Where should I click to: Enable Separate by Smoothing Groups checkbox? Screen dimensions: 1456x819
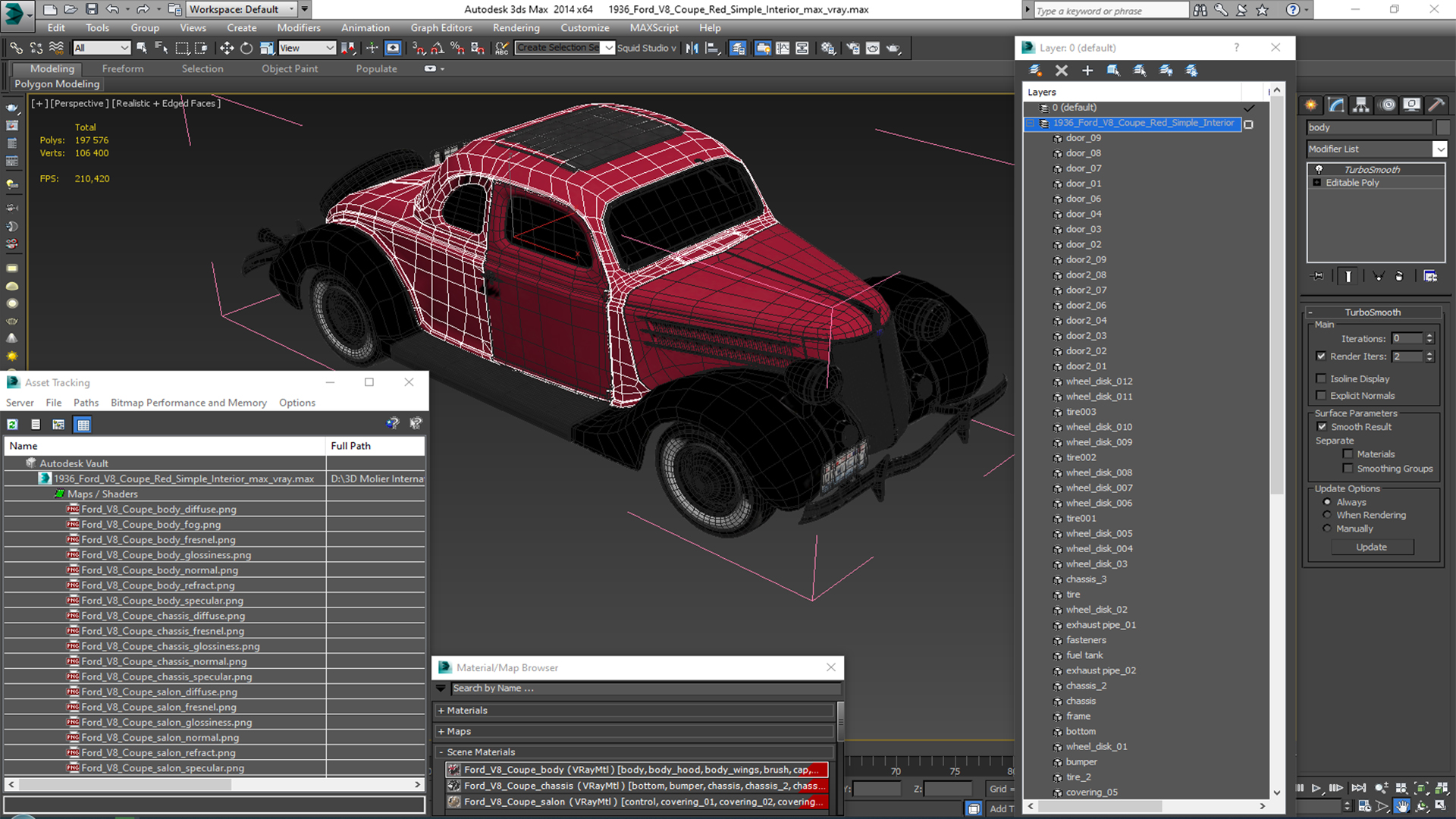point(1348,469)
